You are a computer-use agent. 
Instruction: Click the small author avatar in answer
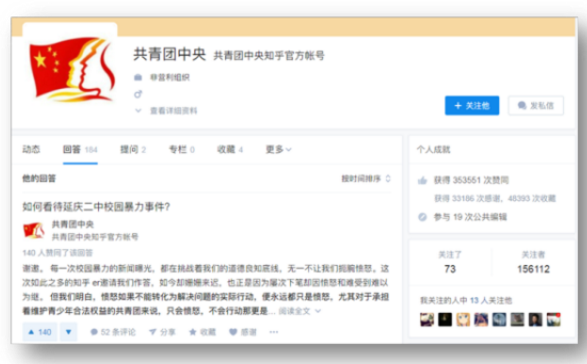pos(34,230)
